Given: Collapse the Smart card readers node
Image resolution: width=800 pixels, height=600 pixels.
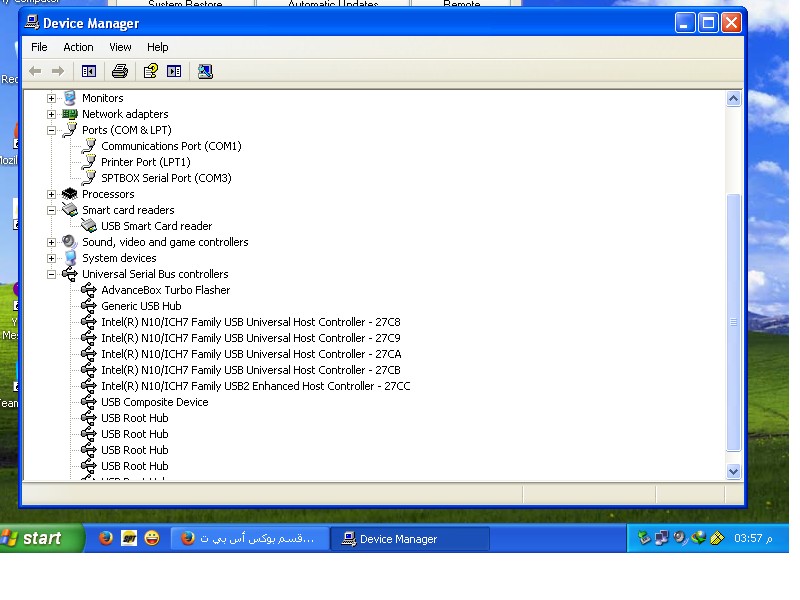Looking at the screenshot, I should coord(52,210).
